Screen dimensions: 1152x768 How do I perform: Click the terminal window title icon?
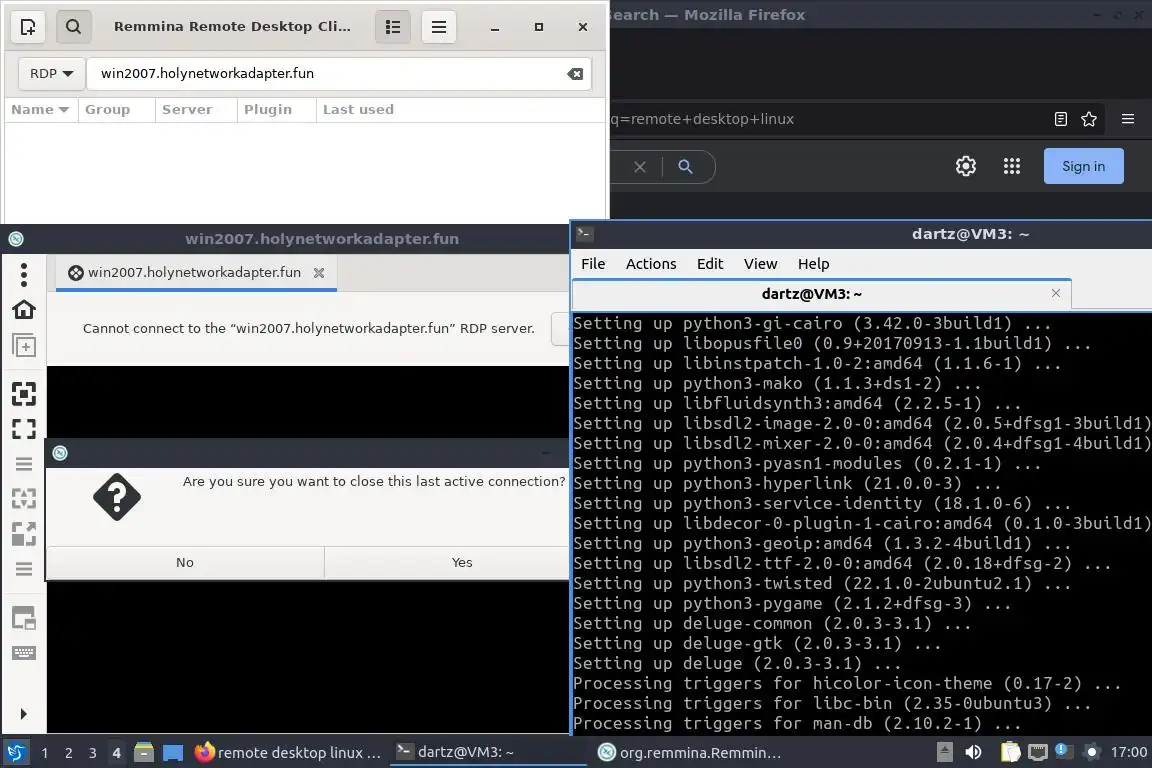(x=584, y=234)
